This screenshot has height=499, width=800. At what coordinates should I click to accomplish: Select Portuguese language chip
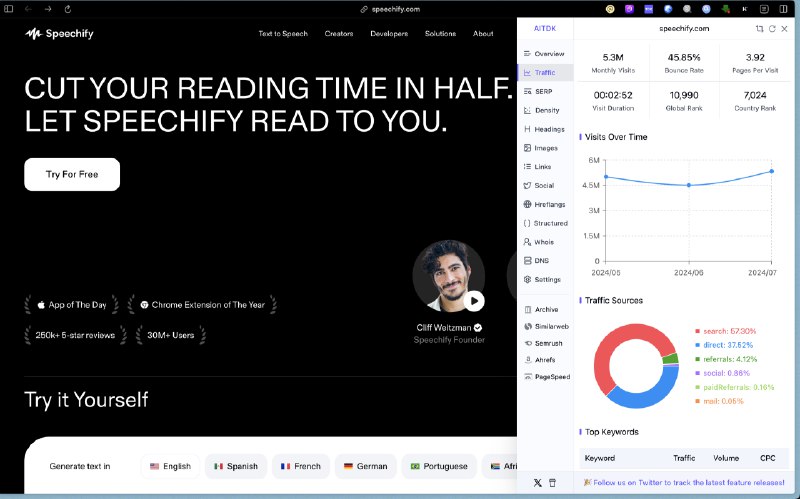pyautogui.click(x=439, y=466)
